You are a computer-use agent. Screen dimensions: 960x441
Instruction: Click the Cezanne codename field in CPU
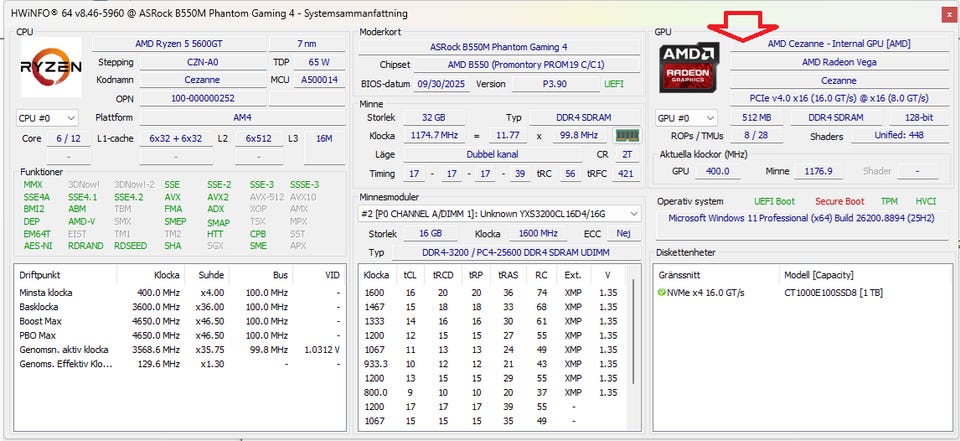[202, 80]
